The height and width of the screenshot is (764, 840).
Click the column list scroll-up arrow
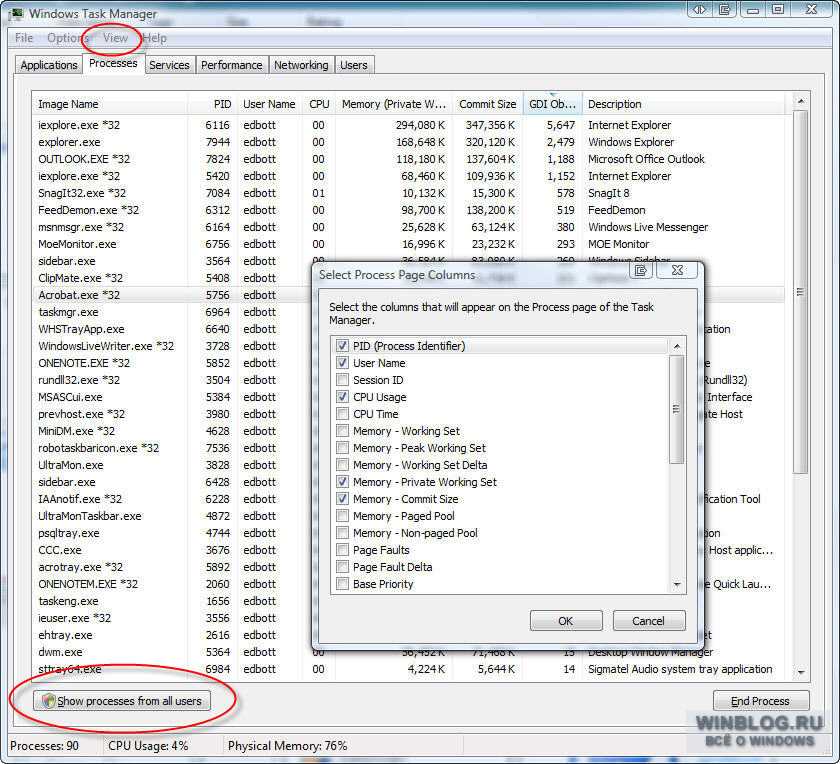(x=677, y=346)
